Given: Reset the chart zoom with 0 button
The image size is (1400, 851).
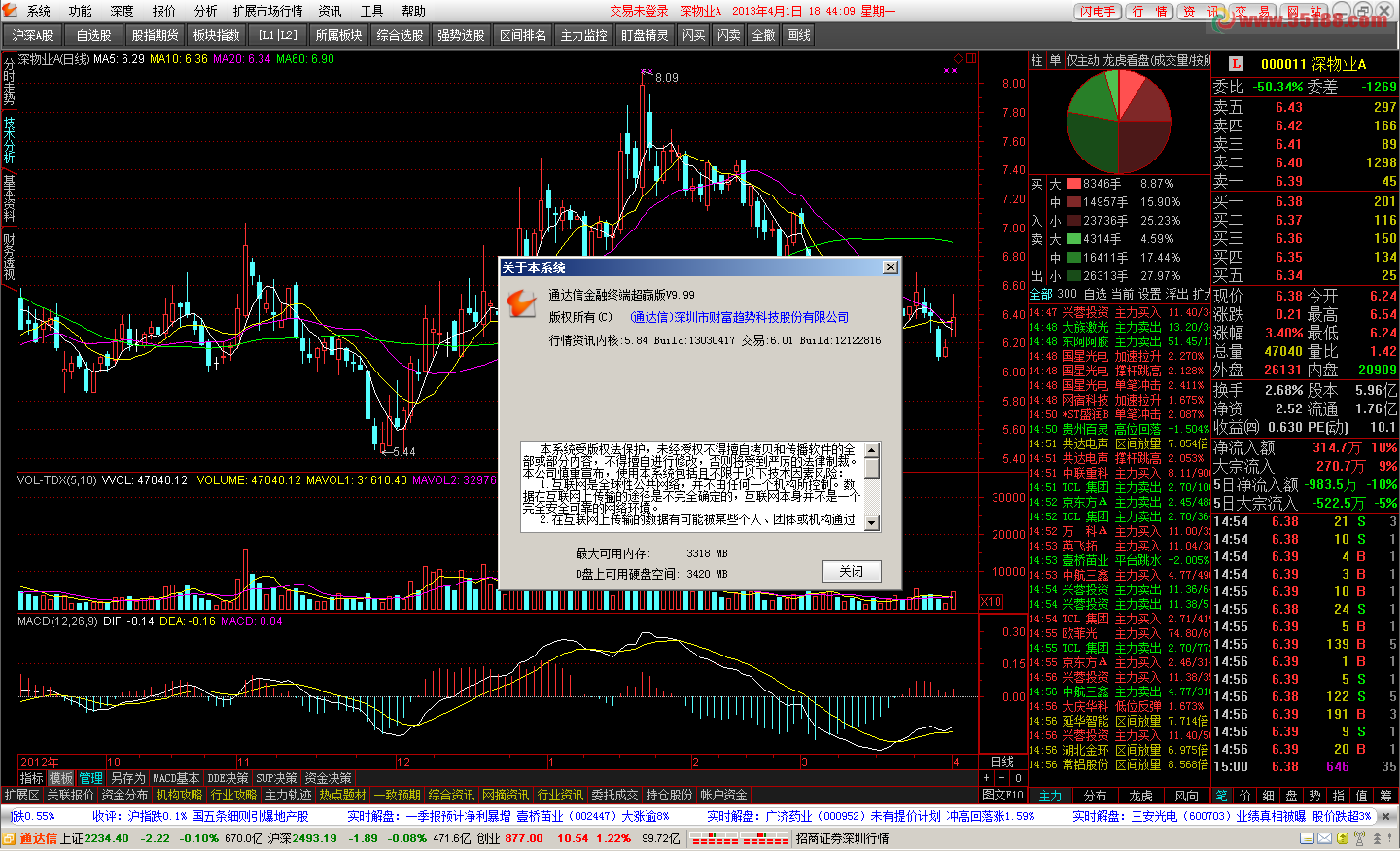Looking at the screenshot, I should [x=1017, y=778].
